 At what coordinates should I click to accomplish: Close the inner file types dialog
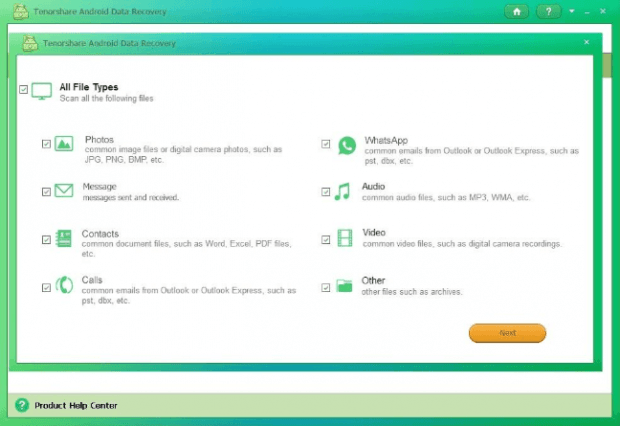586,42
